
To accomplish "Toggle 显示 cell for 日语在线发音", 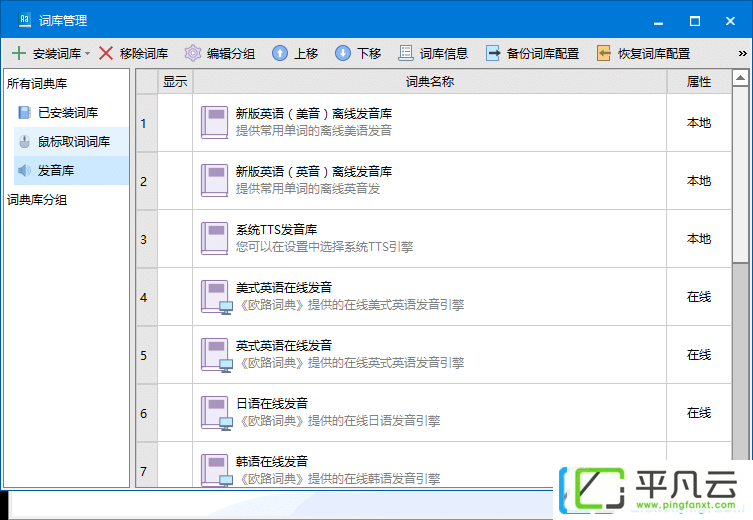I will [x=175, y=413].
